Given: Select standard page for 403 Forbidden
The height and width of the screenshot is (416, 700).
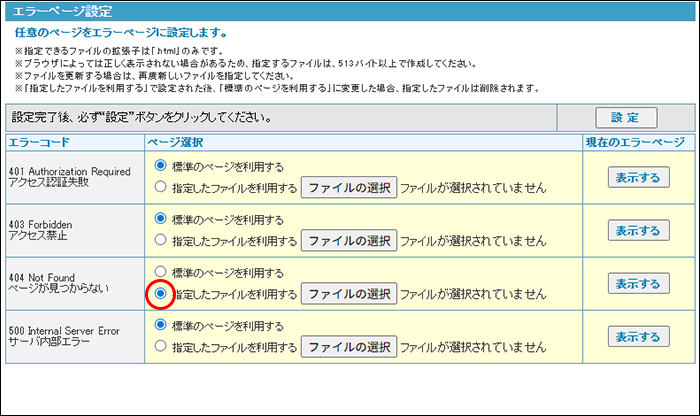Looking at the screenshot, I should (x=160, y=219).
